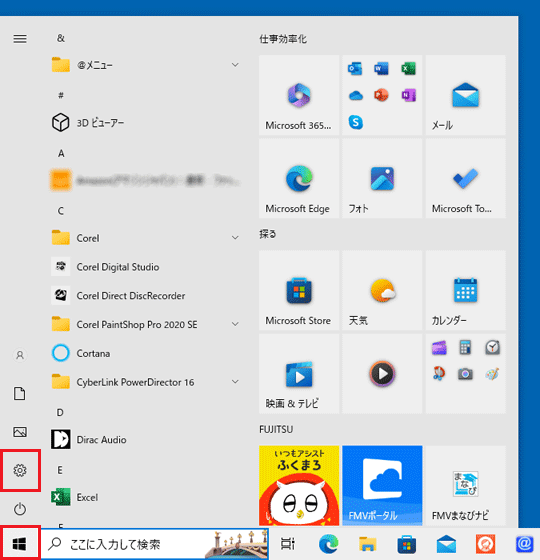This screenshot has height=560, width=540.
Task: Open Outlook in Office tile group
Action: (355, 69)
